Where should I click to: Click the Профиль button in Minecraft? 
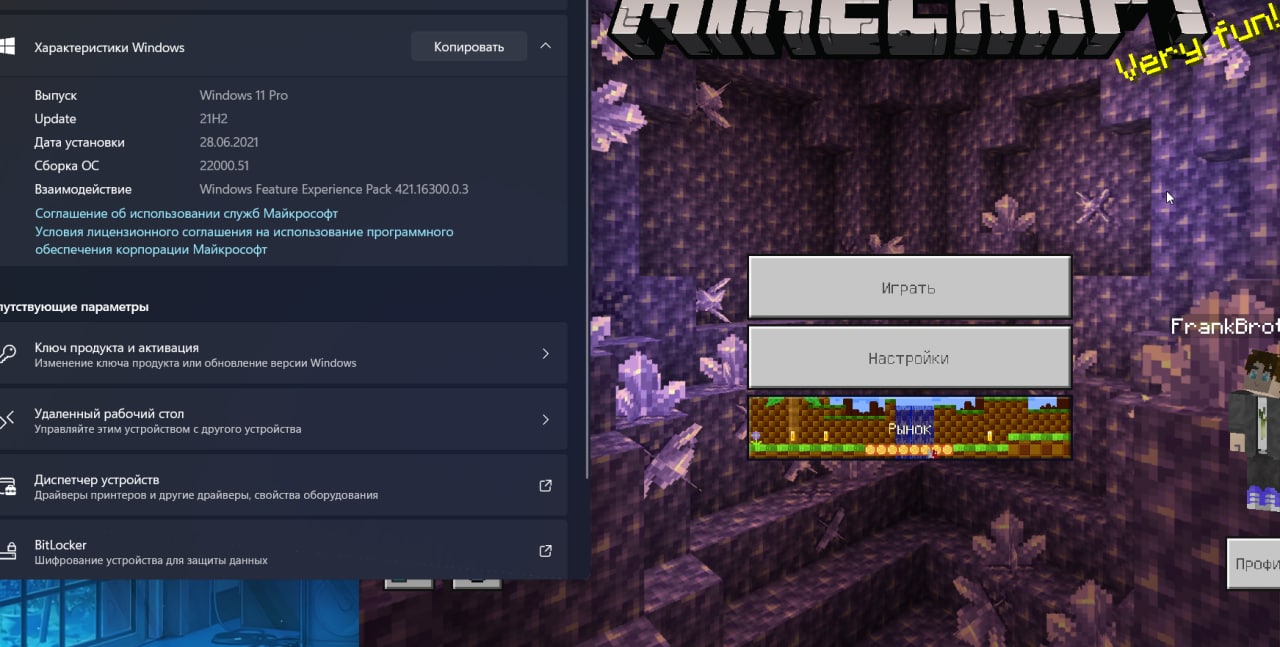click(1254, 564)
